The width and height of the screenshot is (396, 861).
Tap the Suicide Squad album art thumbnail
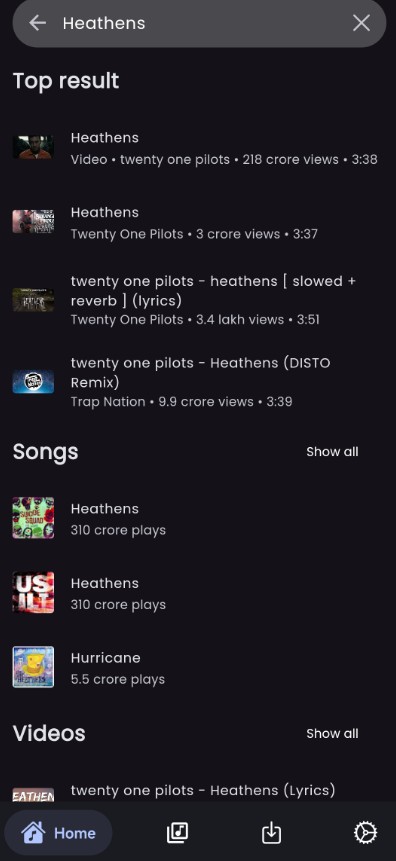34,518
